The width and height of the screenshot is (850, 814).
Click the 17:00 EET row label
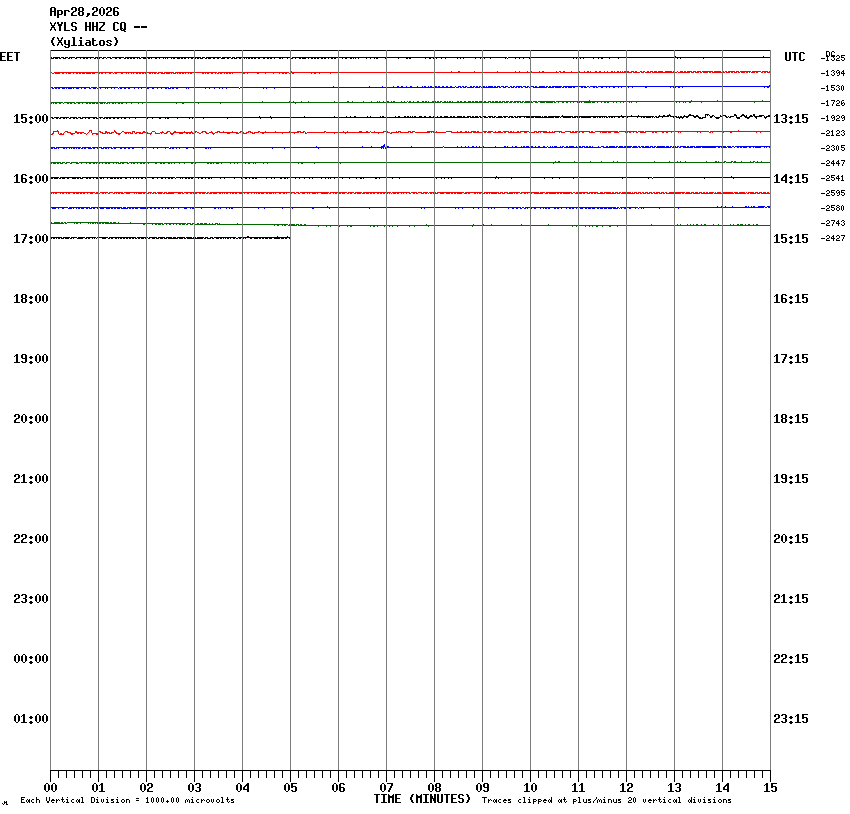coord(30,239)
